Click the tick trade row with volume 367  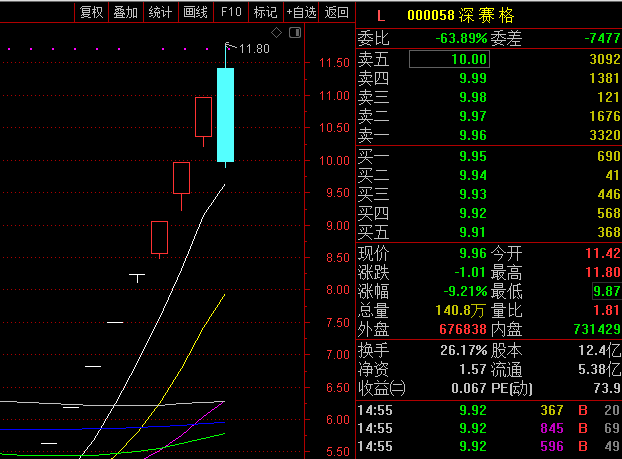[x=489, y=410]
